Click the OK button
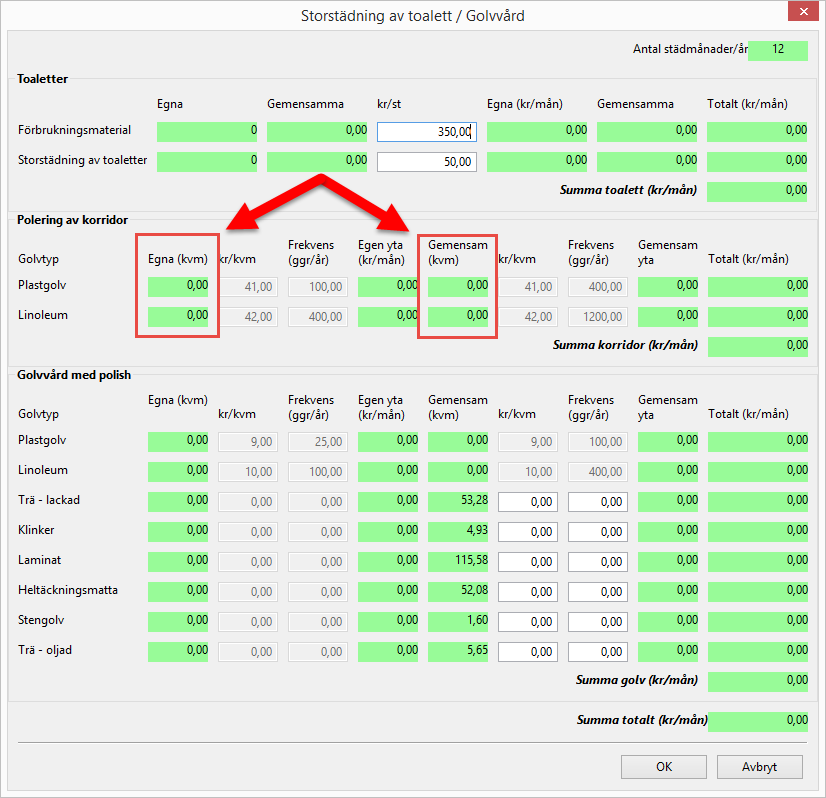Screen dimensions: 826x798 664,767
